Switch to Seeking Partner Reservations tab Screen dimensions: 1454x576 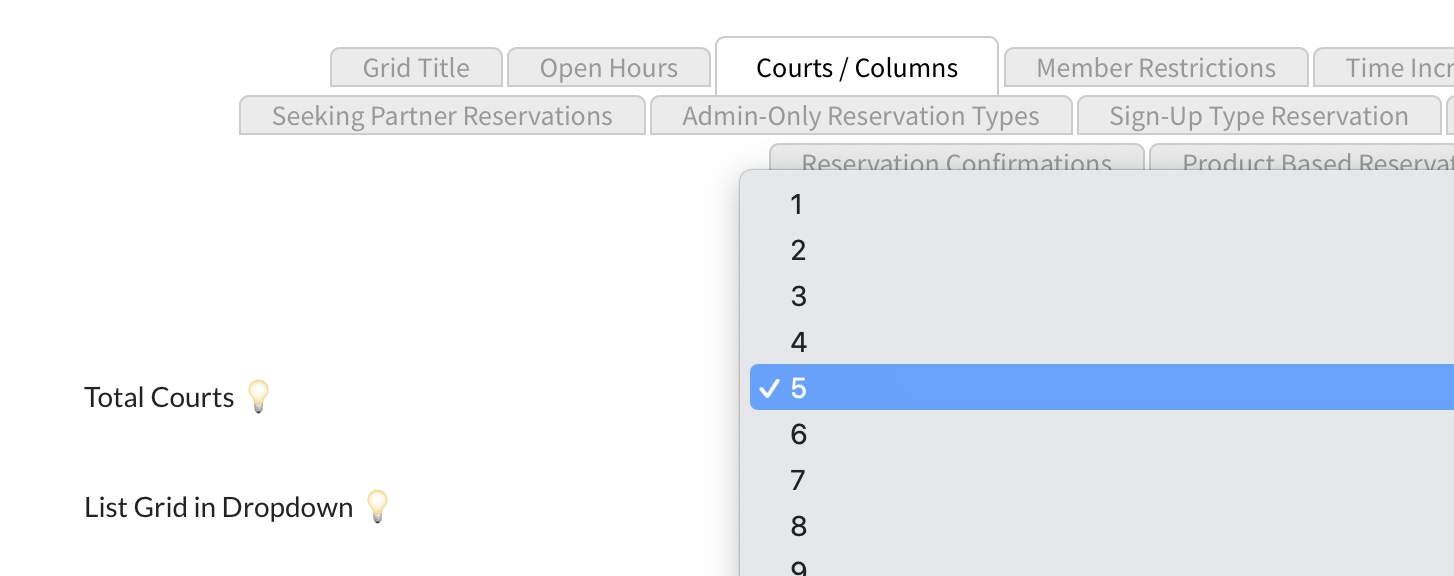click(442, 116)
